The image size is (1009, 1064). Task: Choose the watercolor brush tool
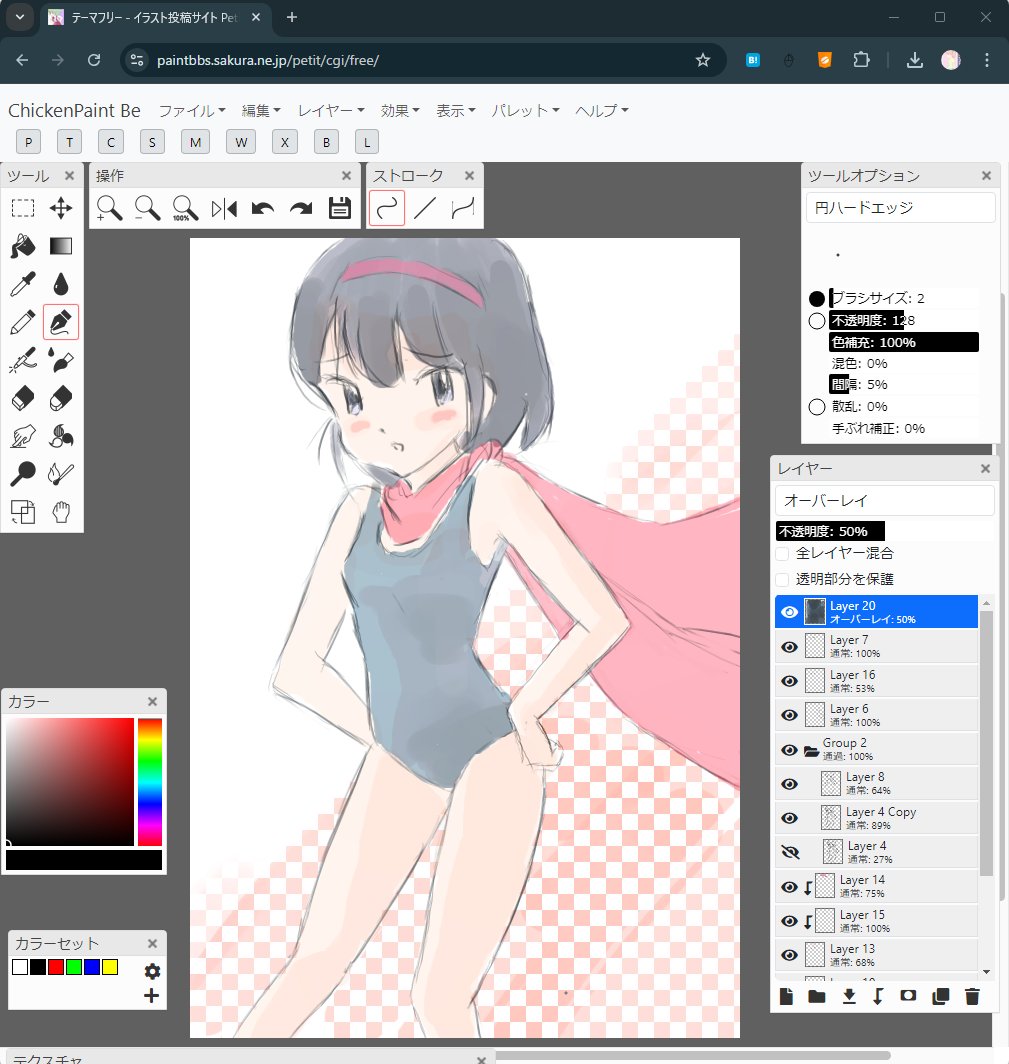tap(61, 360)
